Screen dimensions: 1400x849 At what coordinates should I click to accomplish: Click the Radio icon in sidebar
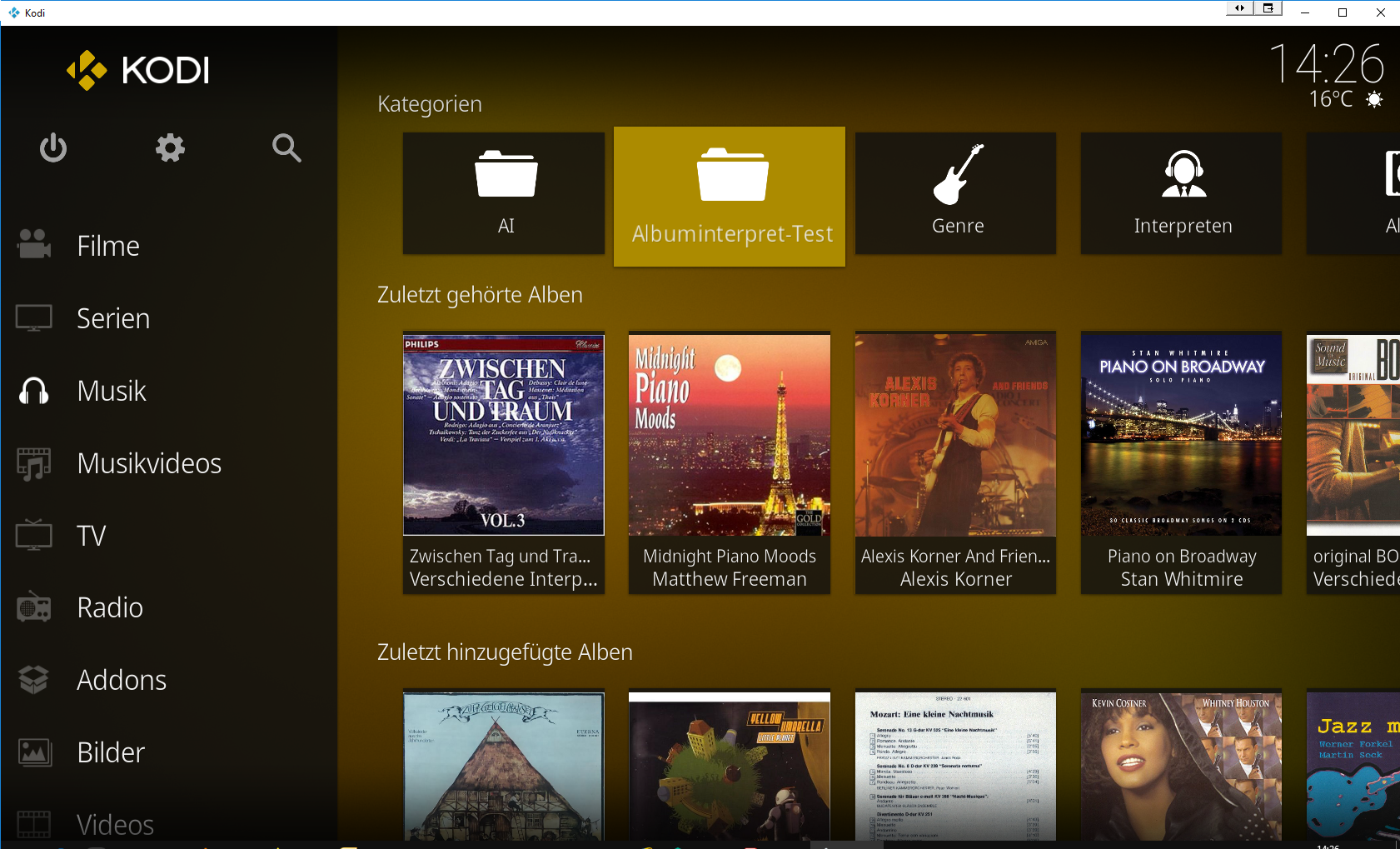(x=34, y=607)
